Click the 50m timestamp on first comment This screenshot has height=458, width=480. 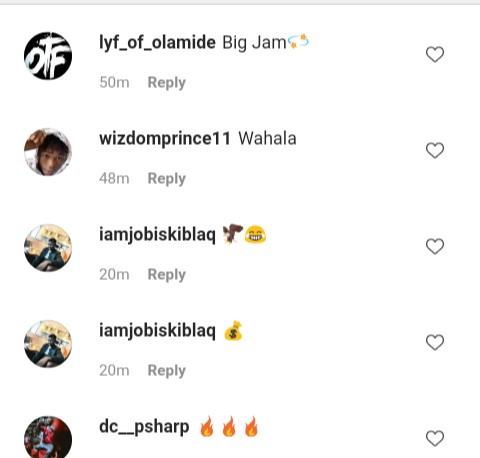tap(114, 82)
